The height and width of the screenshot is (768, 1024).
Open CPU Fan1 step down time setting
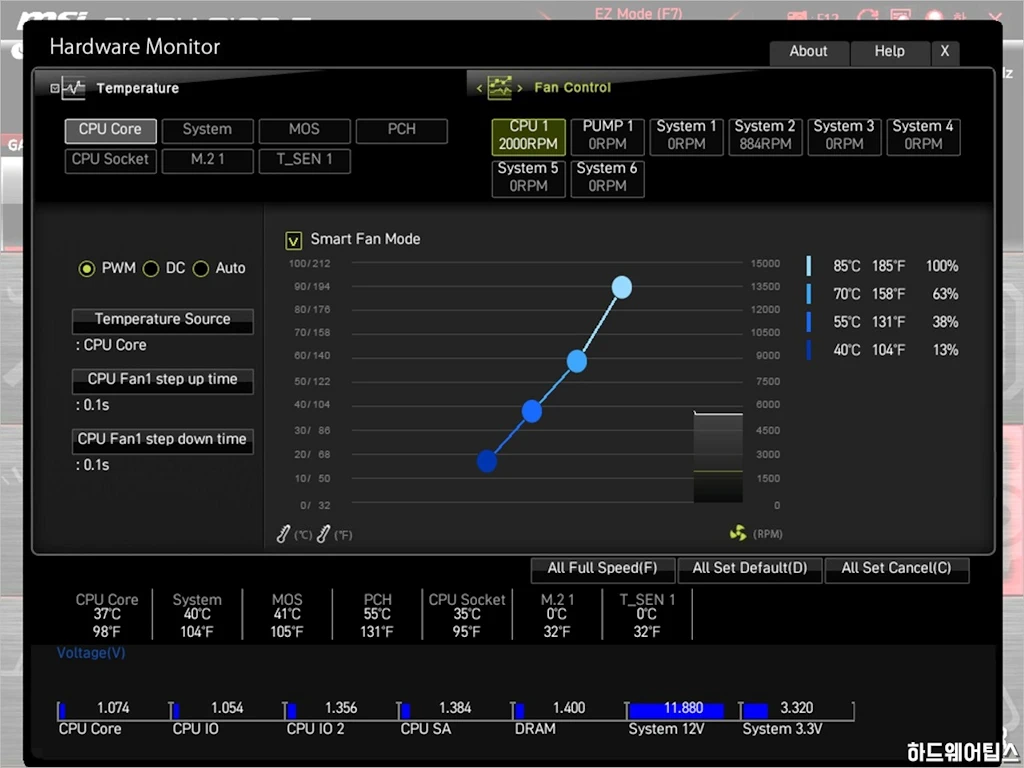tap(163, 441)
